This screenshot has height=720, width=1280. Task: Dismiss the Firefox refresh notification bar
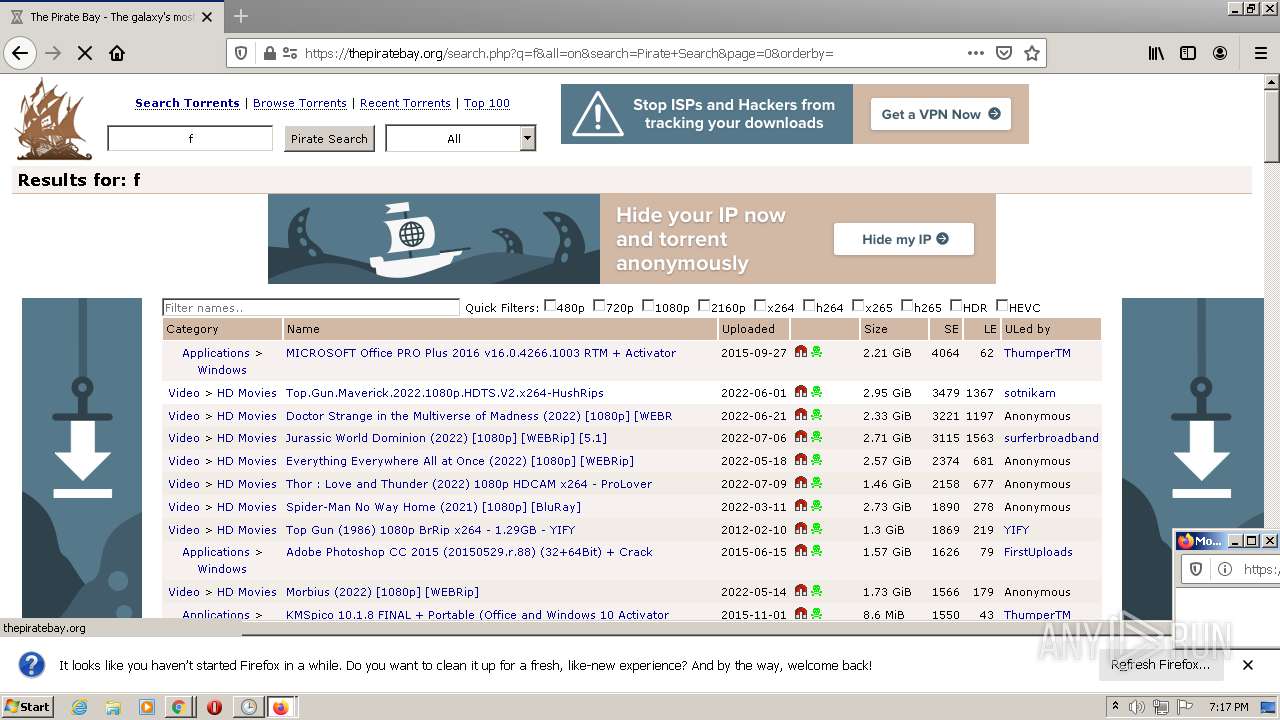tap(1248, 665)
